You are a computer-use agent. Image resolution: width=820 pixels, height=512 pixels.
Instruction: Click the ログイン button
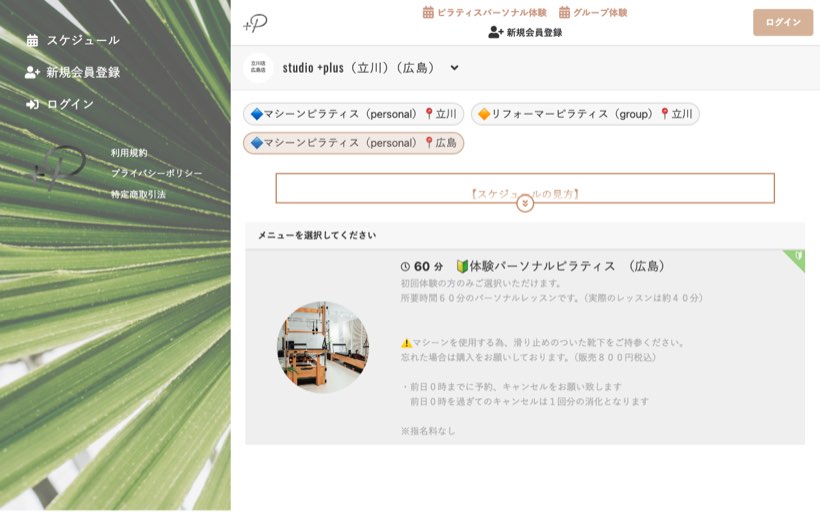click(x=783, y=22)
